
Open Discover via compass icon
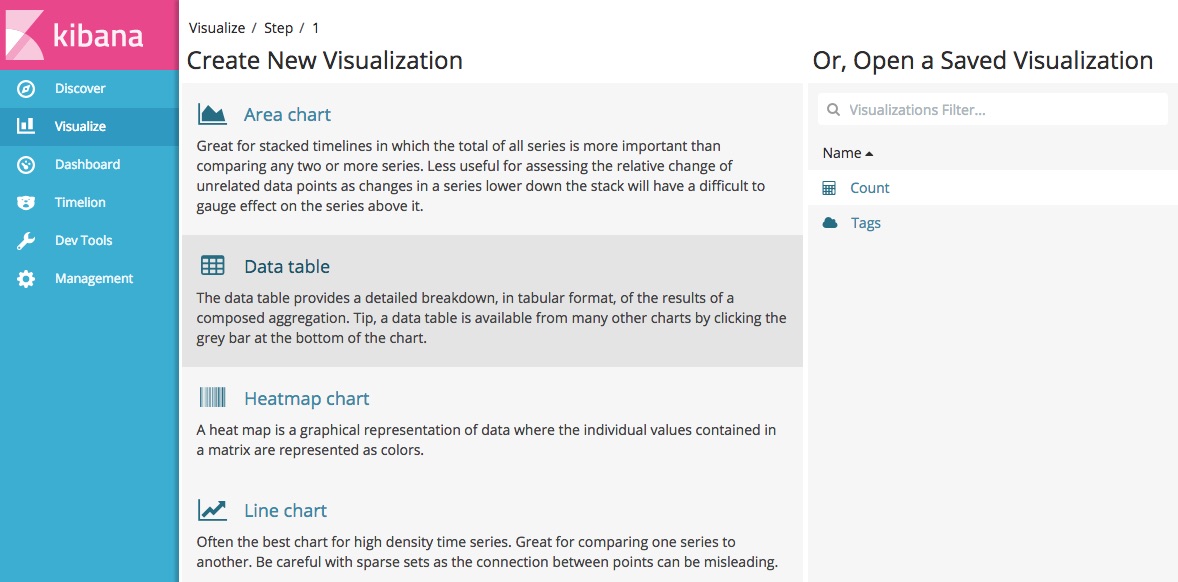(x=26, y=89)
